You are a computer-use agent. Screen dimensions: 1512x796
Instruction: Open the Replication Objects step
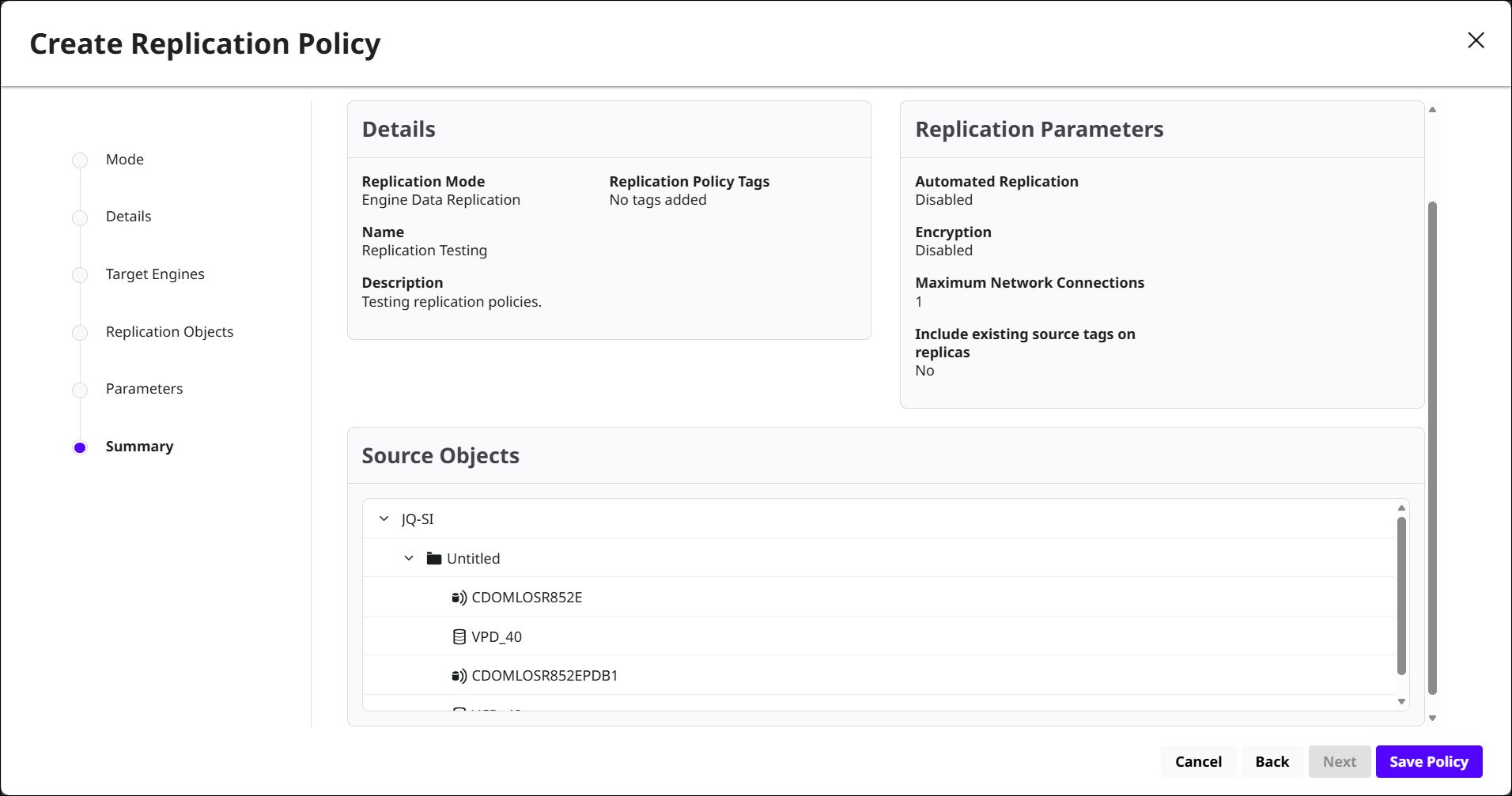click(169, 332)
